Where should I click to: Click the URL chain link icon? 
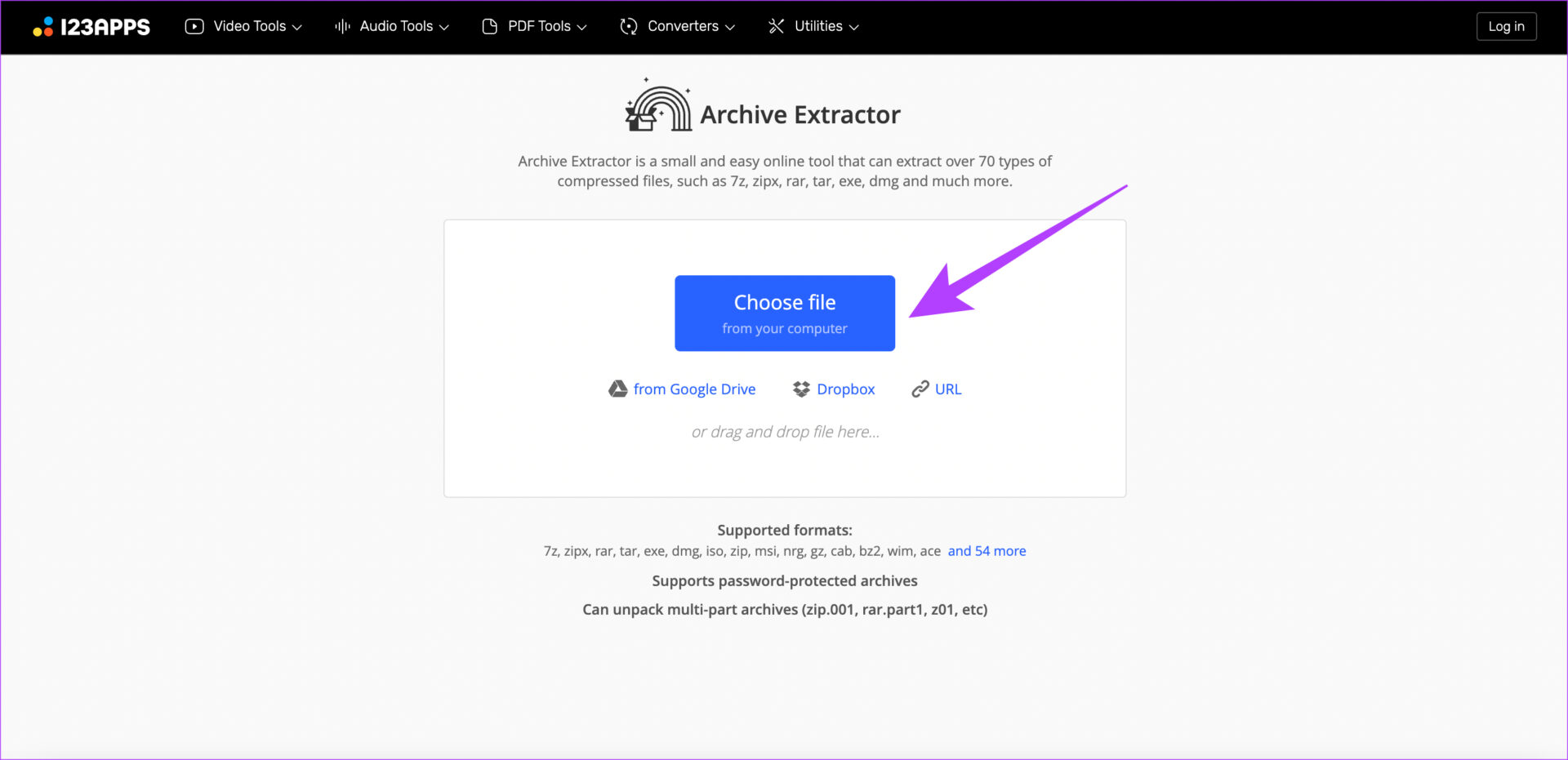920,389
